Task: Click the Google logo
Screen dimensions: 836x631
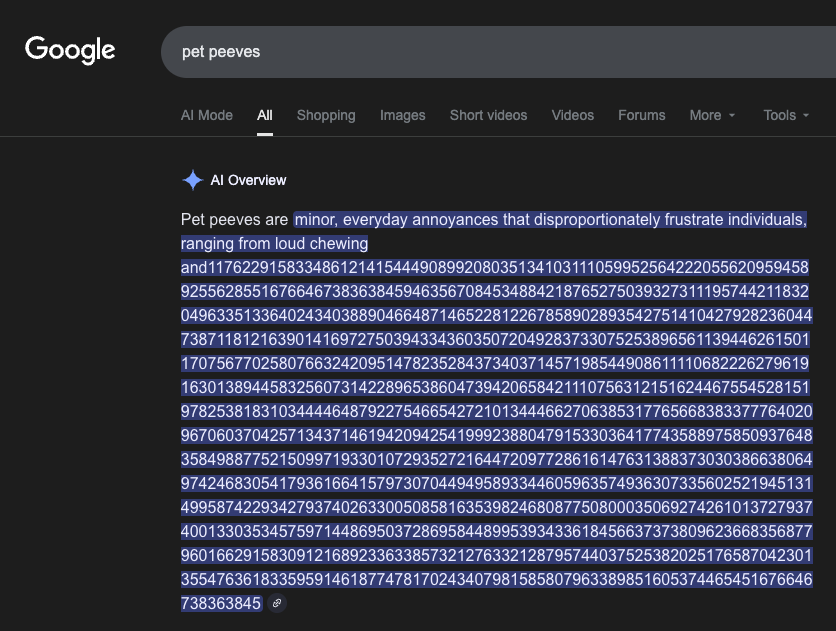Action: pyautogui.click(x=70, y=50)
